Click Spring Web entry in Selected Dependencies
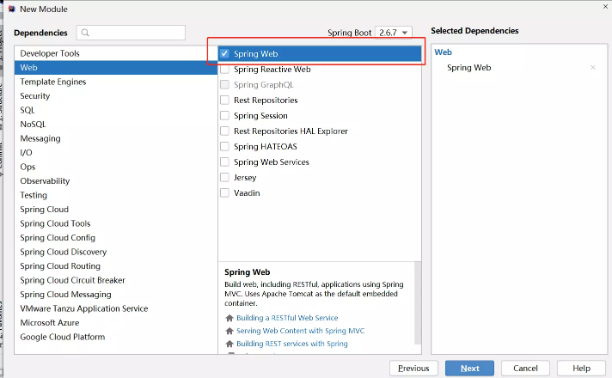This screenshot has width=612, height=378. click(x=469, y=68)
